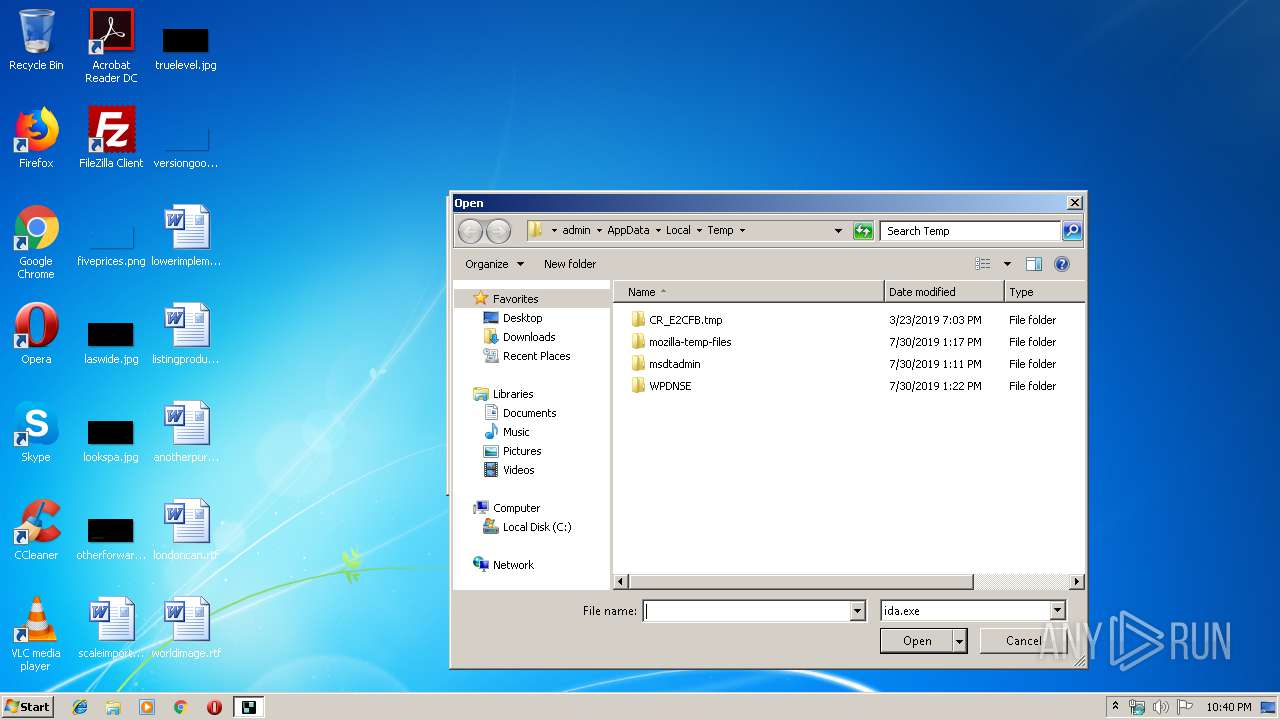Expand the Local breadcrumb arrow
The image size is (1280, 720).
coord(699,231)
